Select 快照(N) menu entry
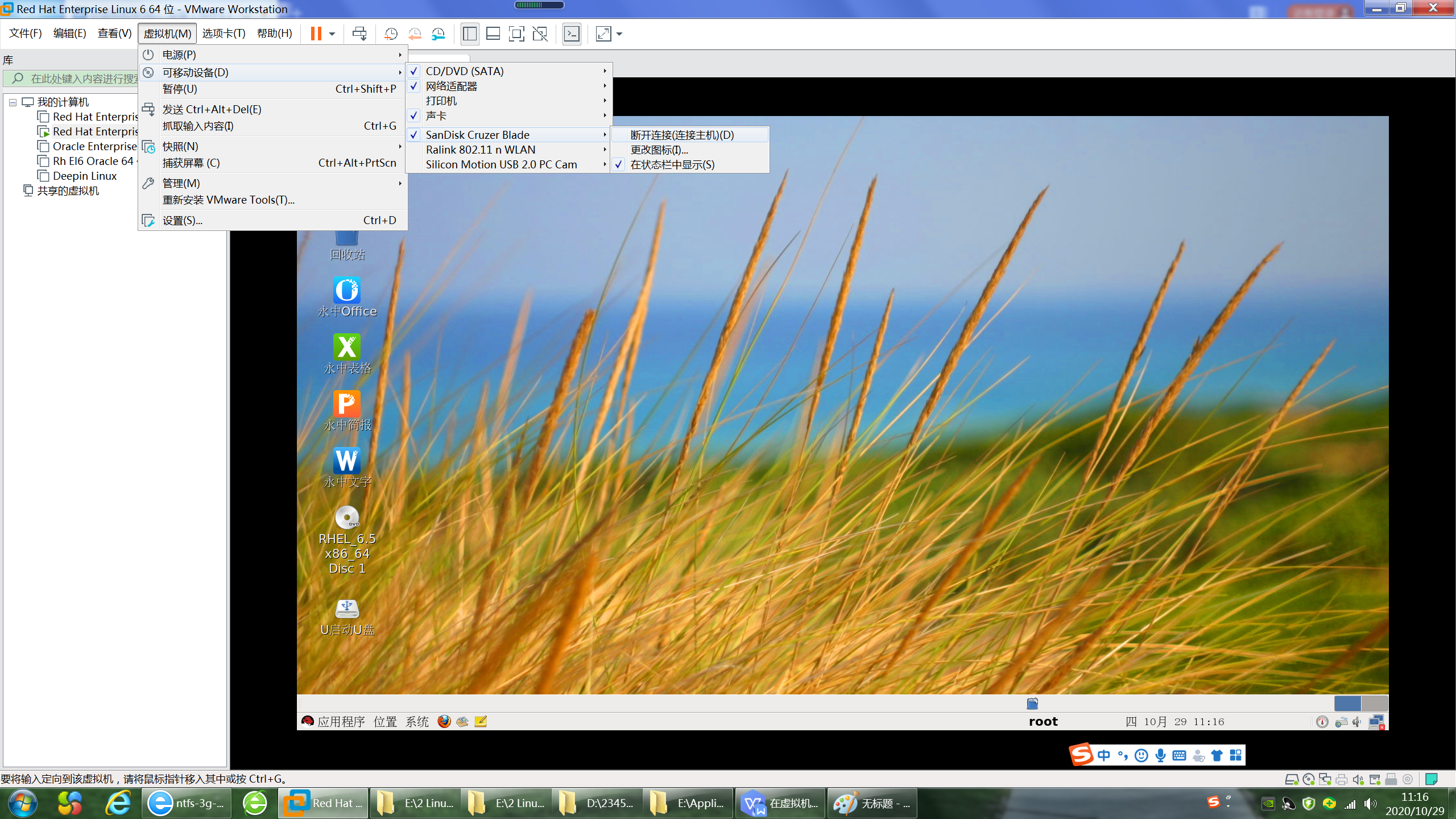Image resolution: width=1456 pixels, height=819 pixels. pyautogui.click(x=180, y=147)
